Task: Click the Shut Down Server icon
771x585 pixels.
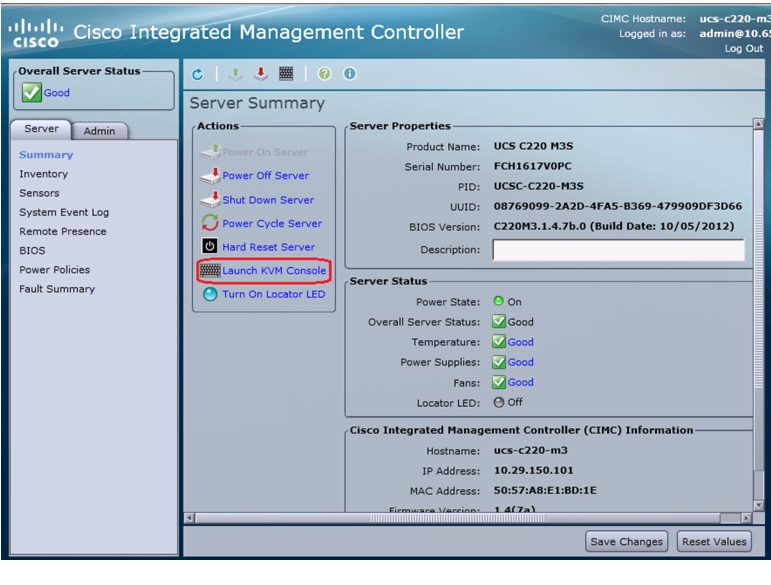Action: click(x=210, y=200)
